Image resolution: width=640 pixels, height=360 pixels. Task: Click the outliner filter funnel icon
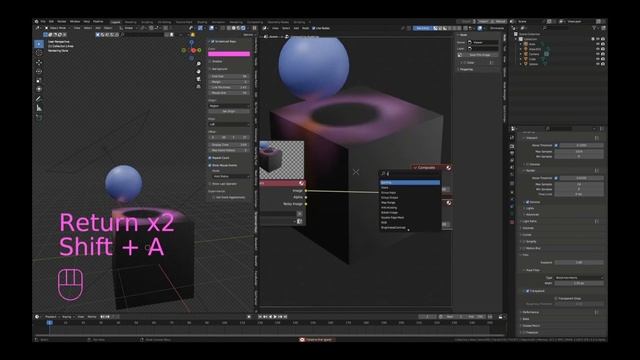click(x=595, y=28)
